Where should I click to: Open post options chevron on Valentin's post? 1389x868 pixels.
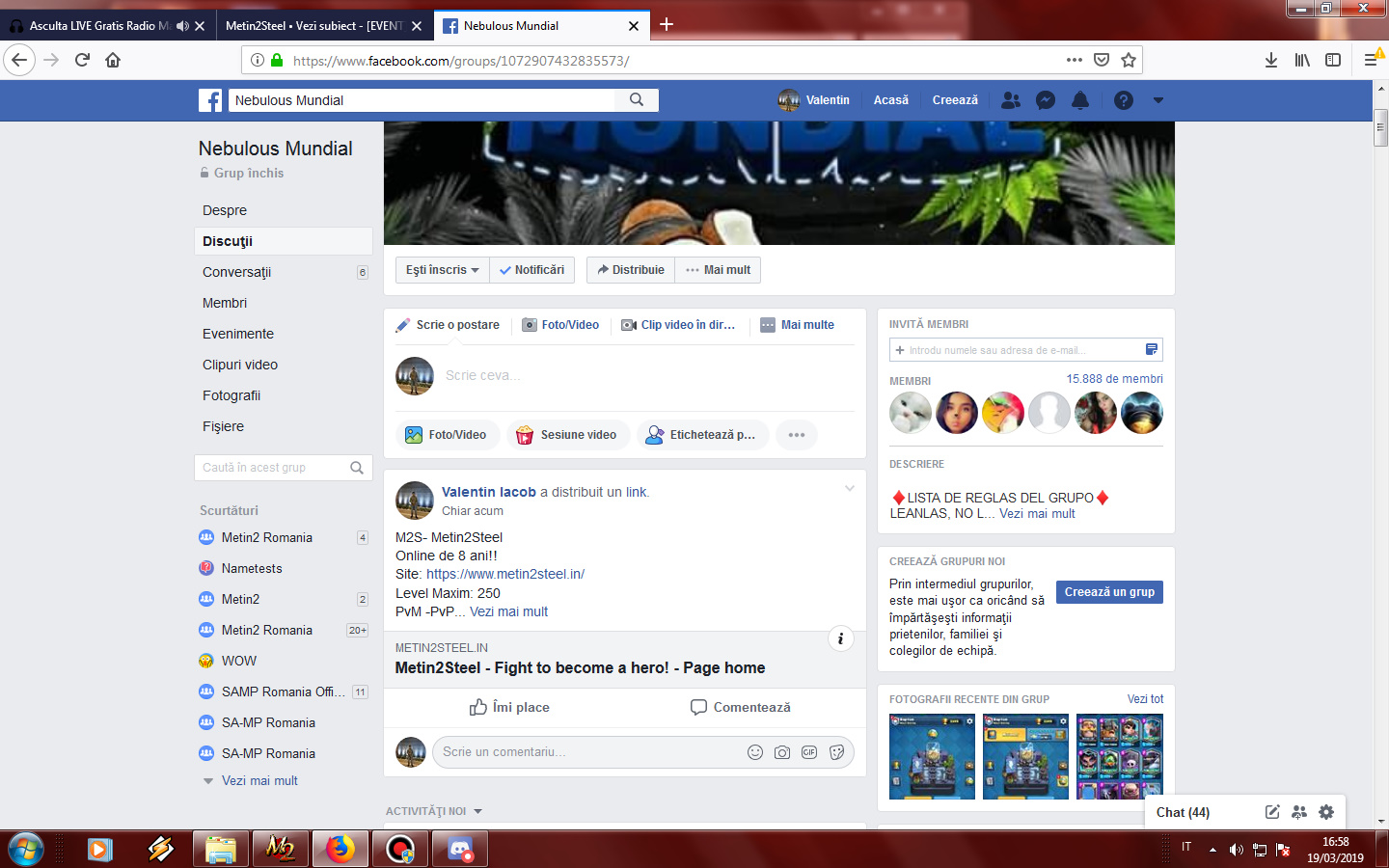(850, 488)
